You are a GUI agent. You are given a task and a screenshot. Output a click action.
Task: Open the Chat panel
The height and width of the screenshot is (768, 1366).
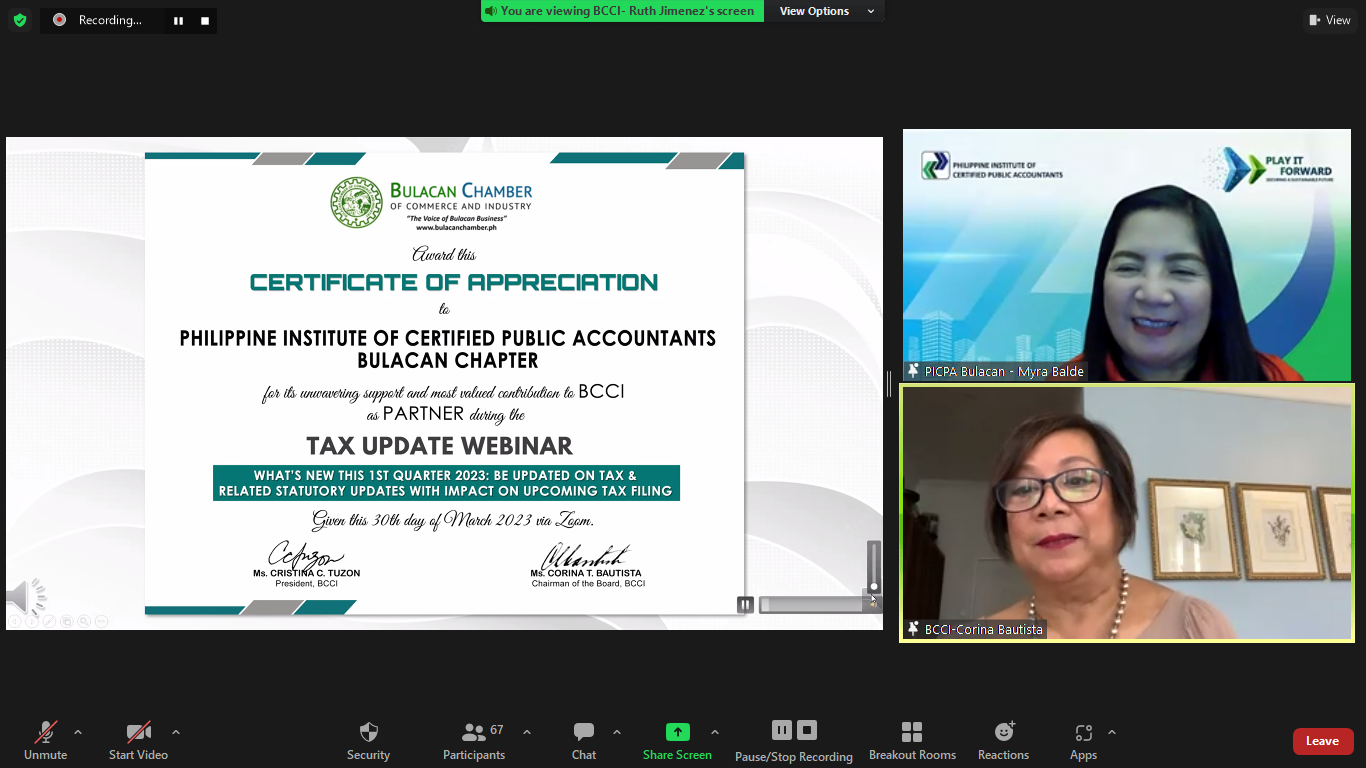[584, 741]
